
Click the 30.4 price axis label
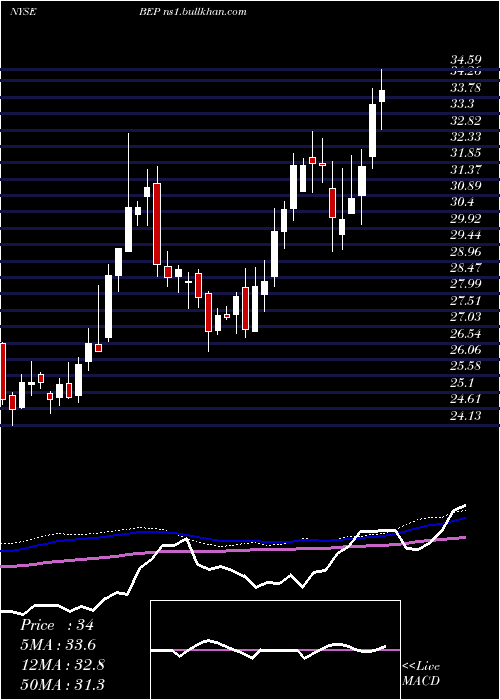tap(462, 202)
